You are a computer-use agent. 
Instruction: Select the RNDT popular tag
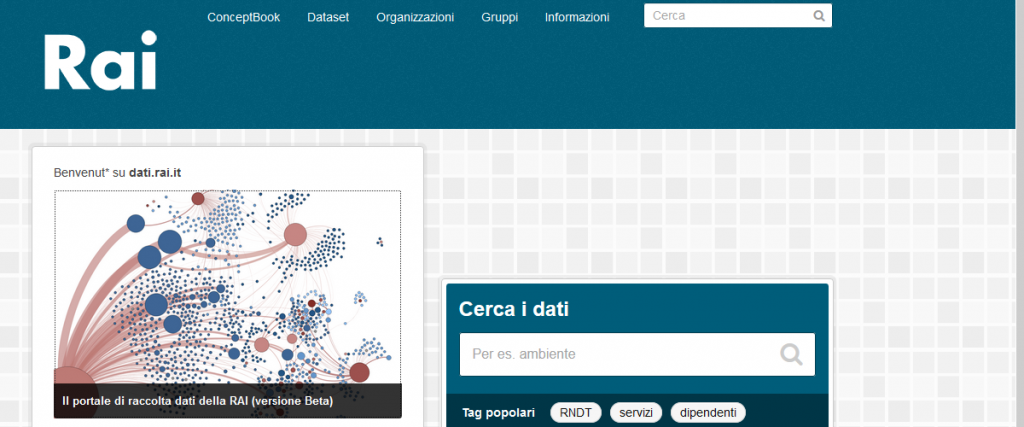click(576, 413)
